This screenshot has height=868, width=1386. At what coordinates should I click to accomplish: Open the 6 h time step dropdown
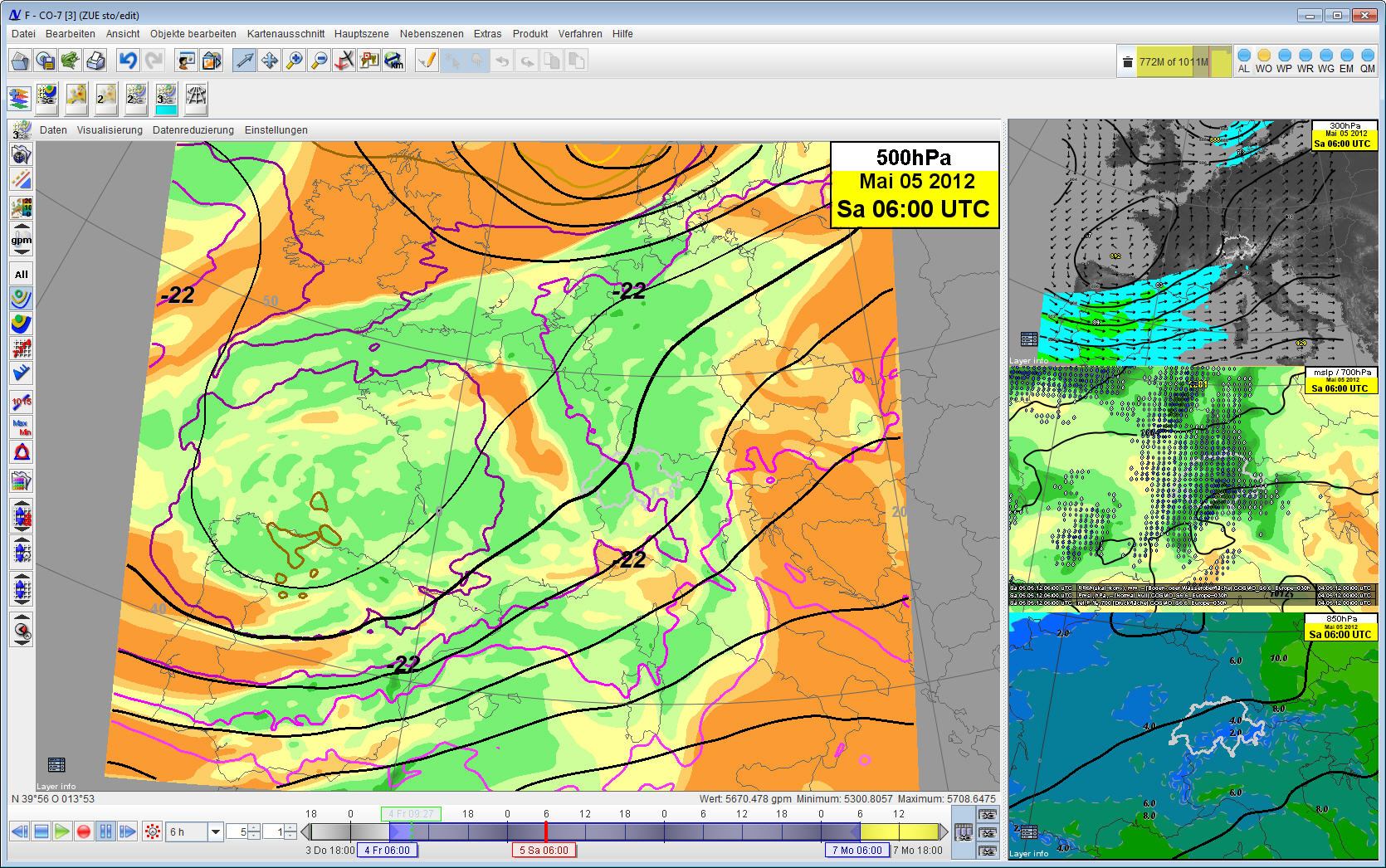pyautogui.click(x=216, y=831)
